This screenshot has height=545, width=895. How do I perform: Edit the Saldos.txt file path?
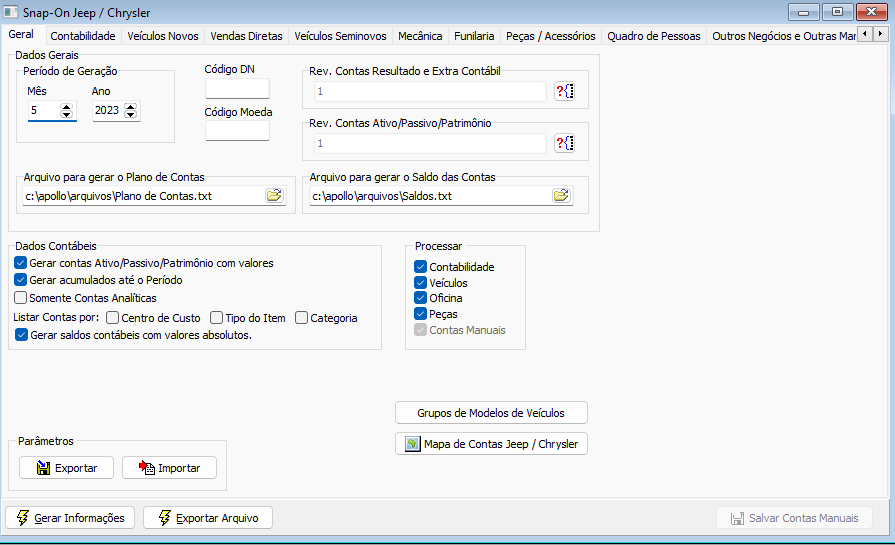pos(430,196)
